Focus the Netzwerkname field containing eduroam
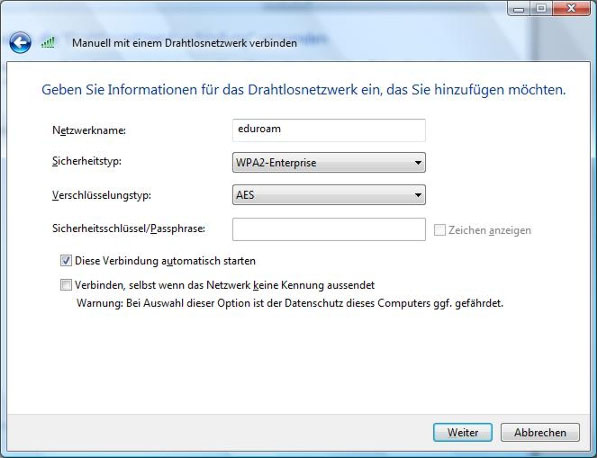The image size is (597, 458). [329, 130]
